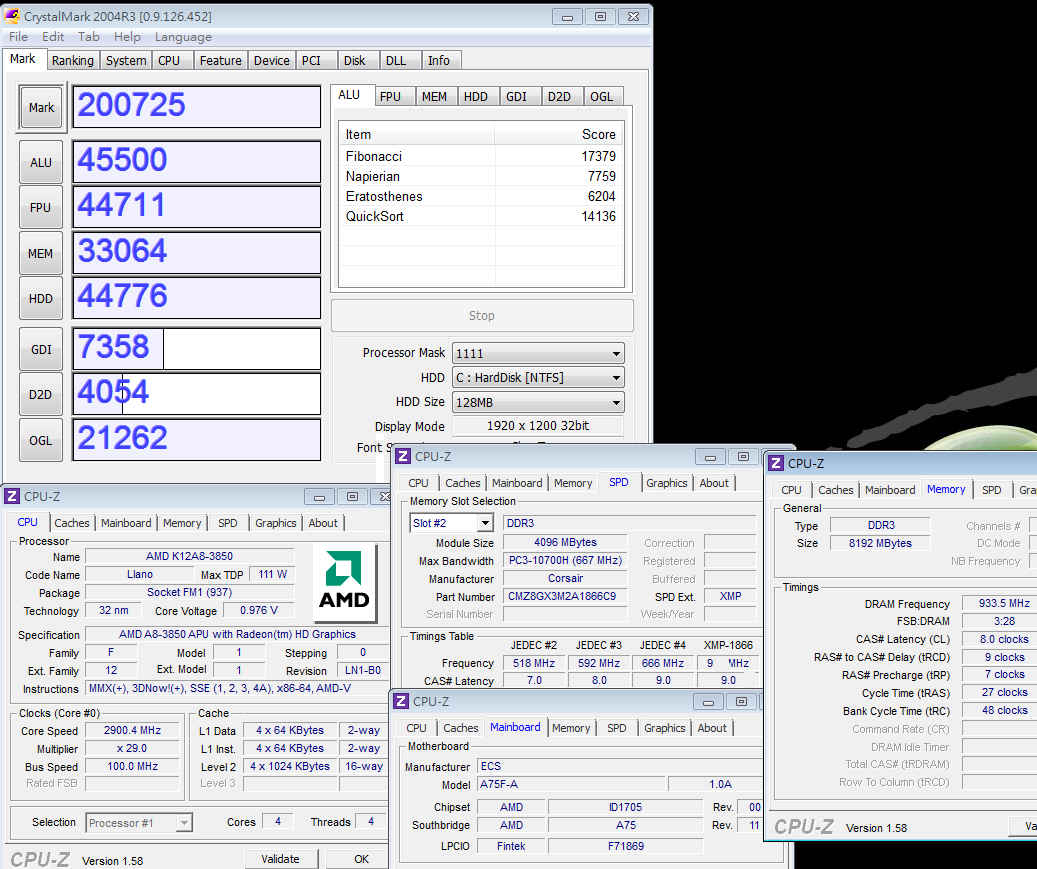Click the AMD logo in CPU-Z
This screenshot has width=1037, height=869.
[x=345, y=583]
